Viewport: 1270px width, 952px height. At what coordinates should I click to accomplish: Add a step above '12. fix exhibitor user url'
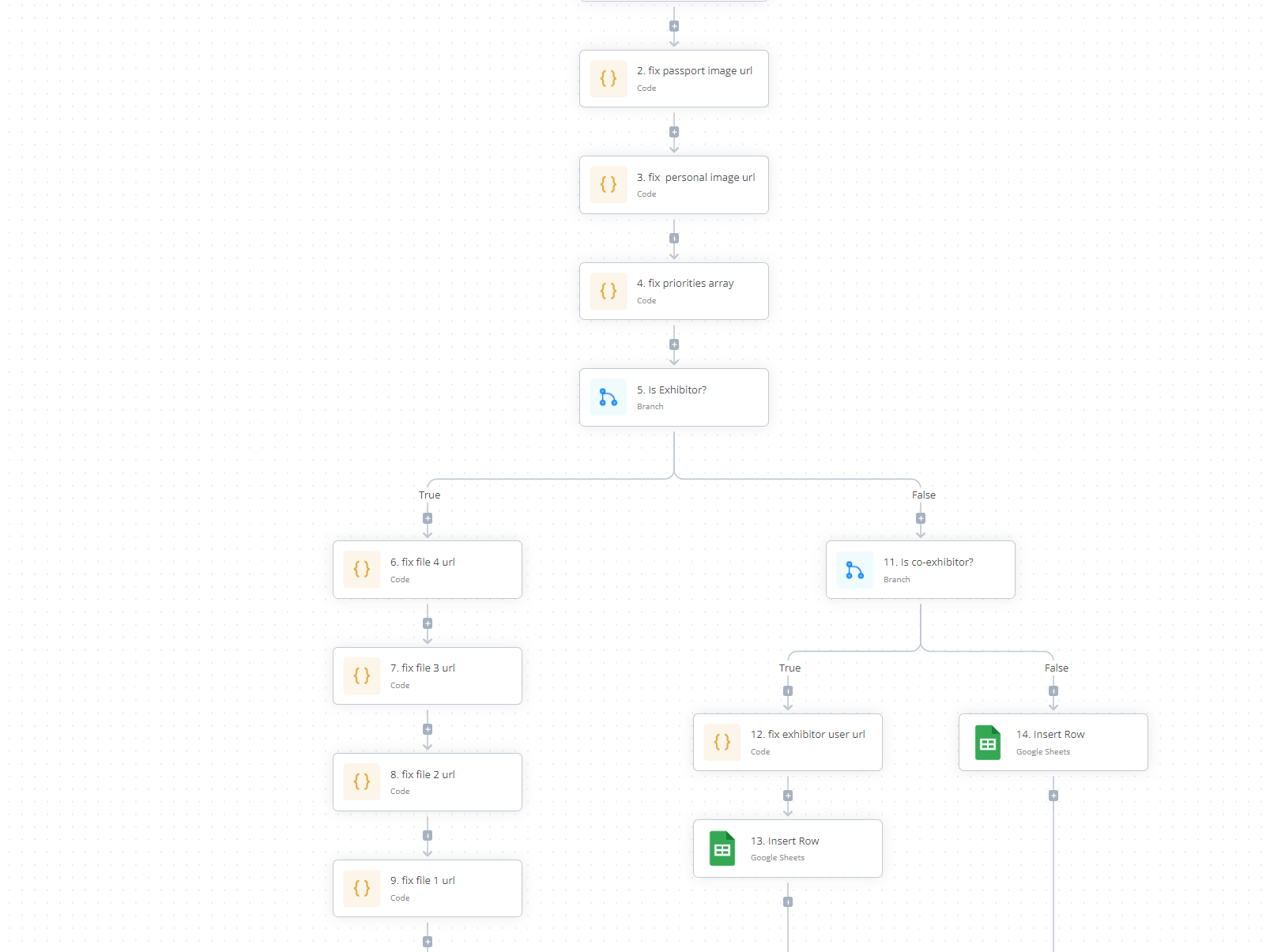click(x=787, y=690)
